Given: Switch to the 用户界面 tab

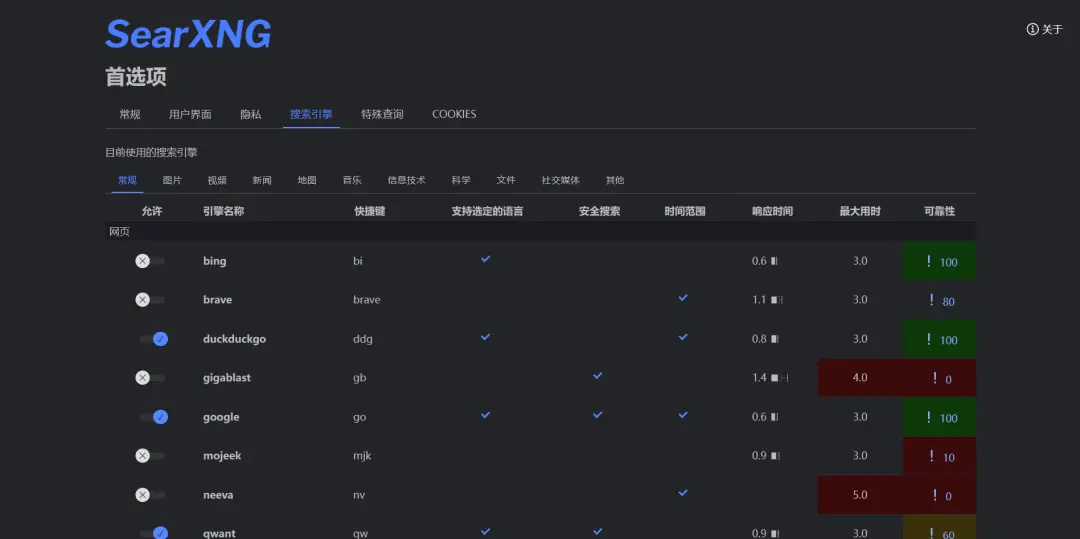Looking at the screenshot, I should pos(190,114).
